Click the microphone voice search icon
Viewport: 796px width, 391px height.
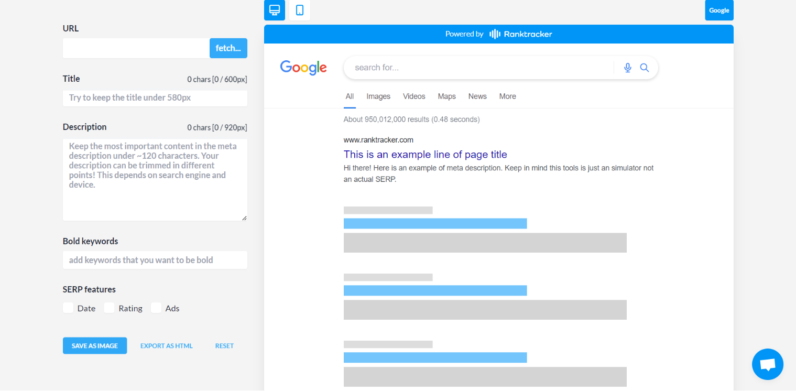pyautogui.click(x=627, y=68)
